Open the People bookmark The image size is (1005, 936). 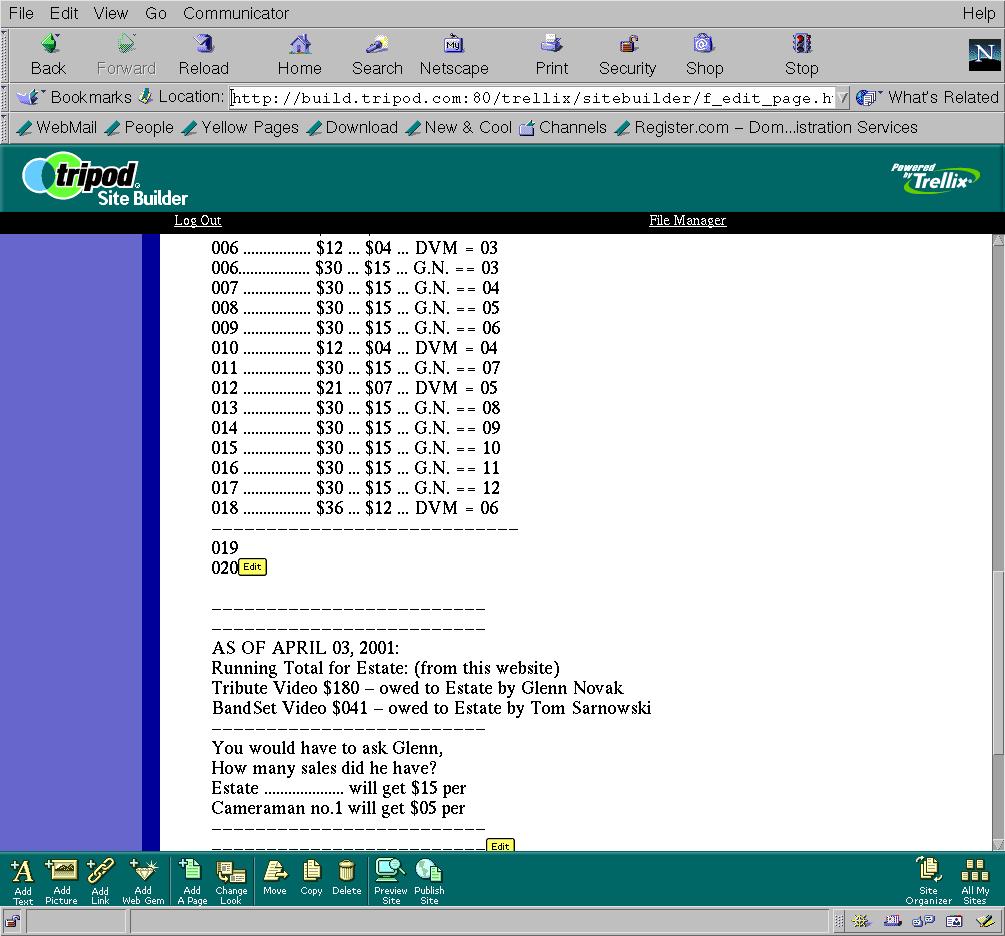139,128
